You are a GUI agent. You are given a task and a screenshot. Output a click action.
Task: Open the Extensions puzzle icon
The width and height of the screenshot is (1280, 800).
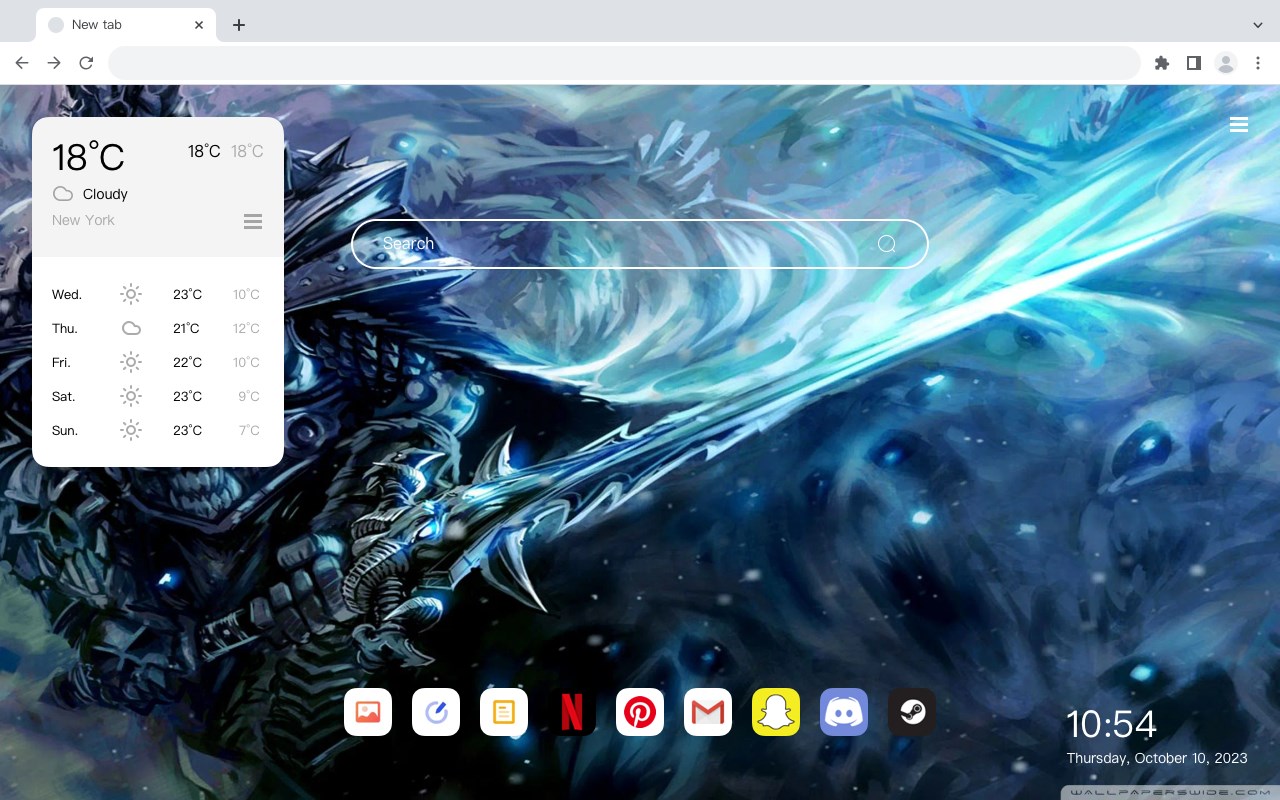click(1161, 63)
